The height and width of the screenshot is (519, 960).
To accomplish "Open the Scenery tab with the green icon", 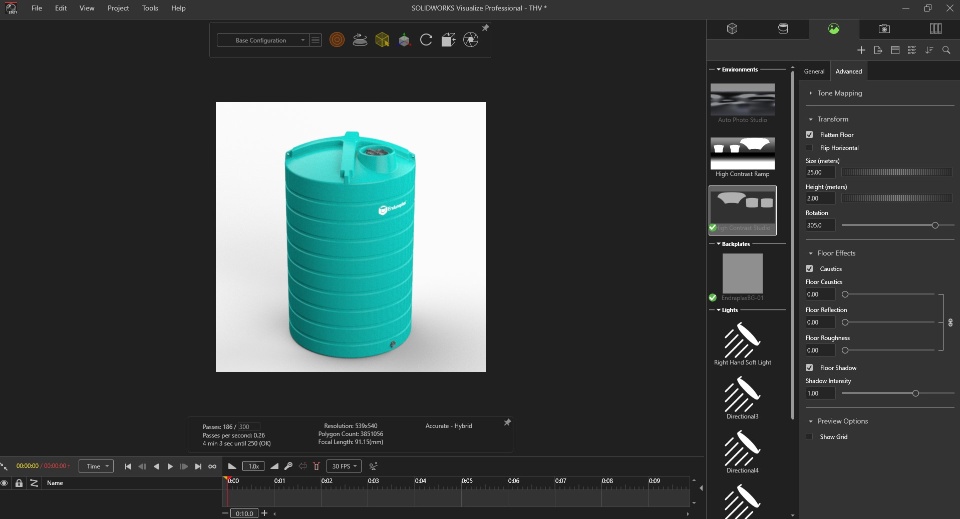I will coord(833,29).
